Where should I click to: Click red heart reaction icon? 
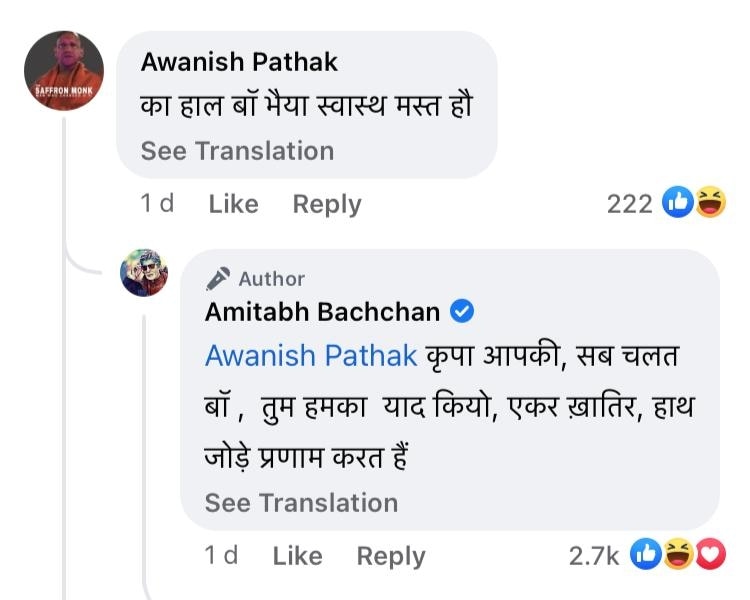coord(708,556)
